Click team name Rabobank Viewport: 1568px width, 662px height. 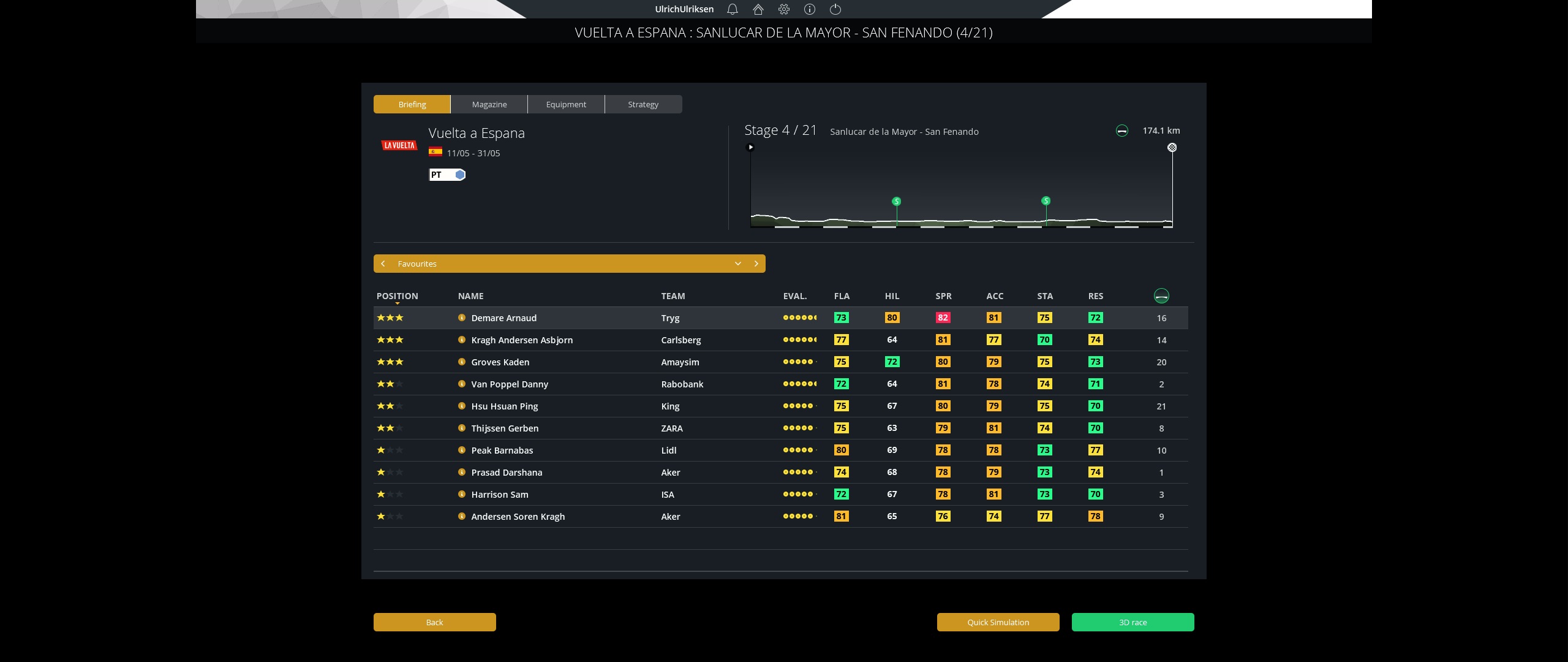pyautogui.click(x=682, y=384)
